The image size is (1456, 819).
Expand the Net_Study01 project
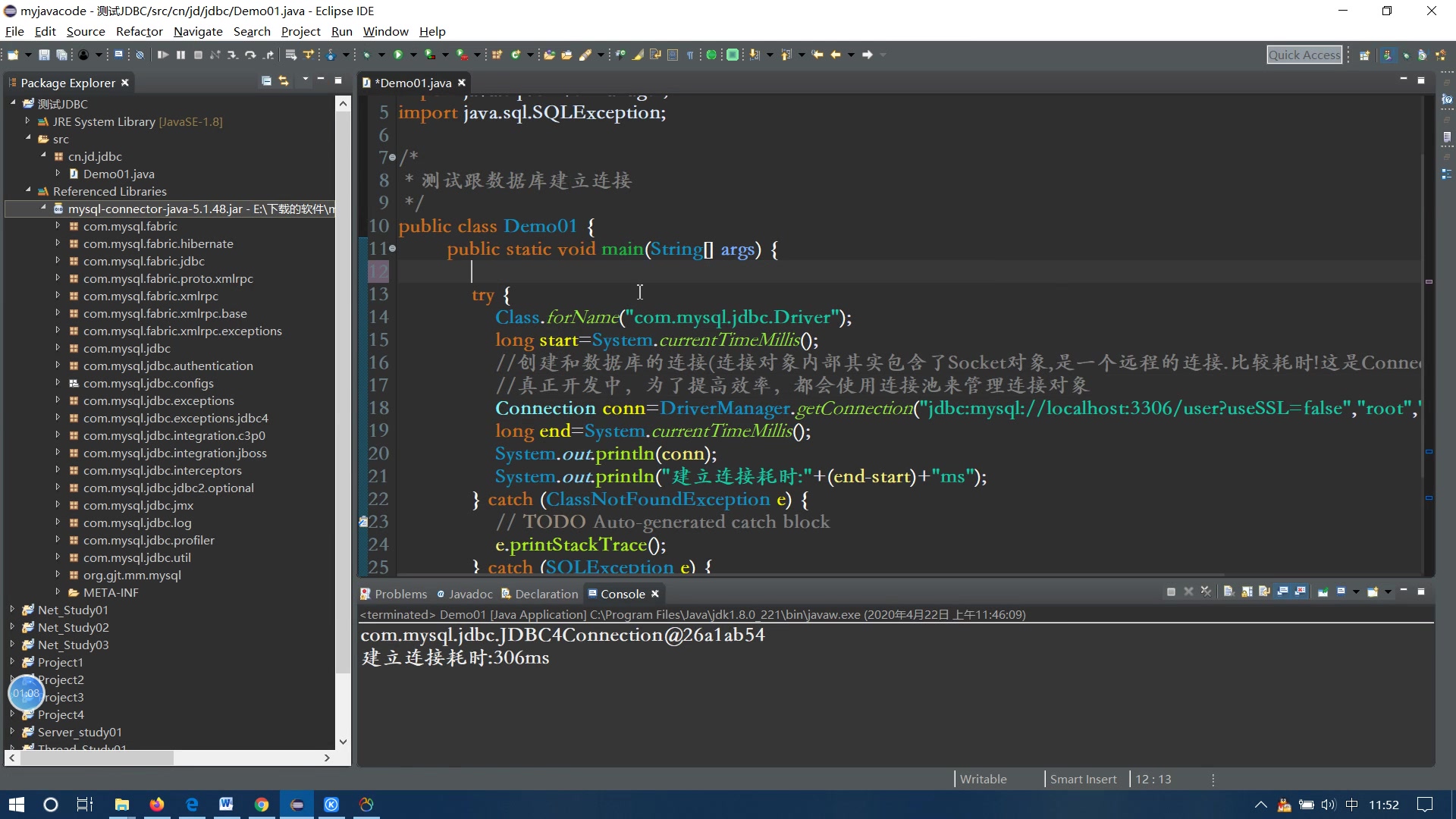12,610
